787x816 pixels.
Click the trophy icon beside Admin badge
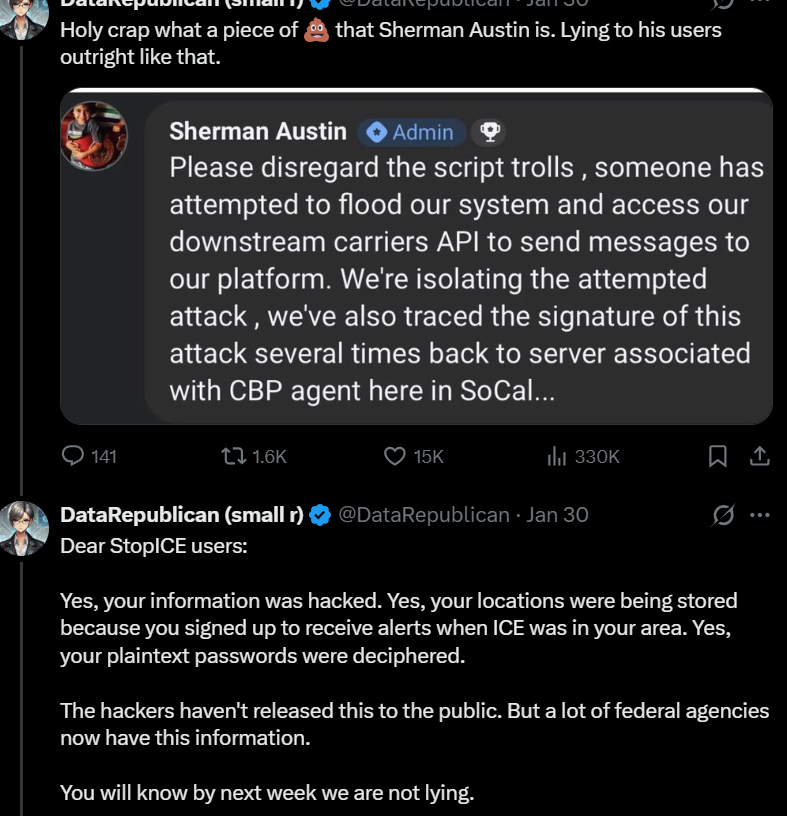490,132
